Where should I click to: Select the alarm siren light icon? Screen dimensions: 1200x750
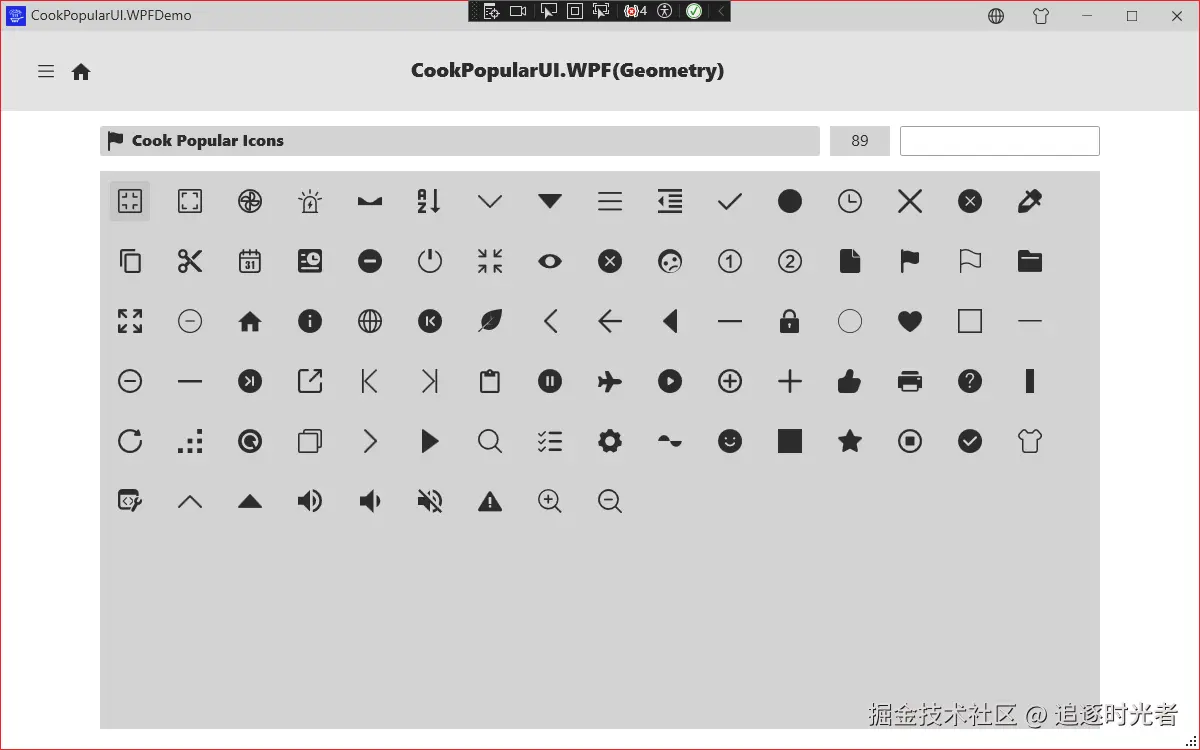[x=310, y=201]
